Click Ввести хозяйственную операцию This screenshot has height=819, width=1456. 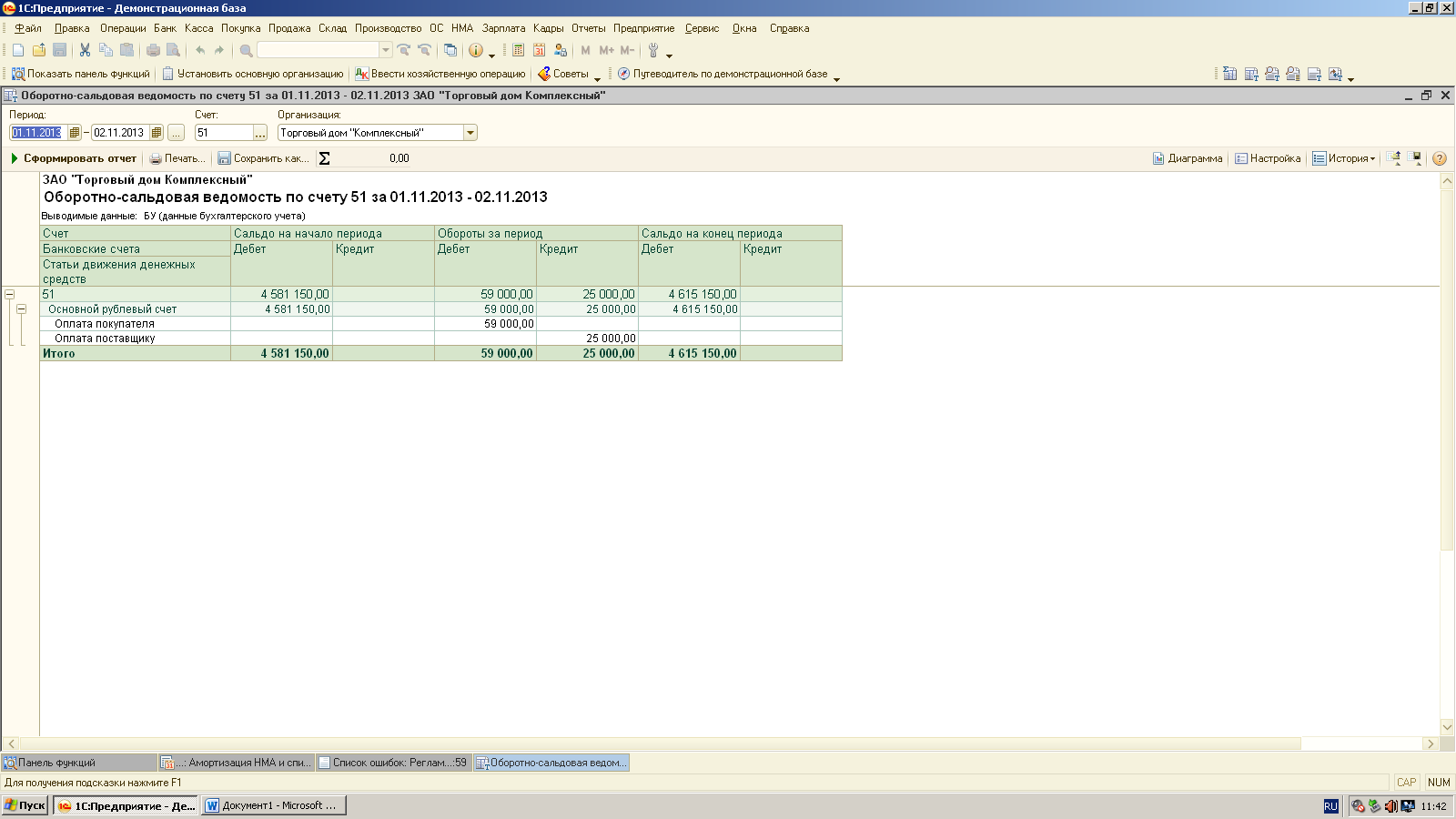[x=440, y=74]
